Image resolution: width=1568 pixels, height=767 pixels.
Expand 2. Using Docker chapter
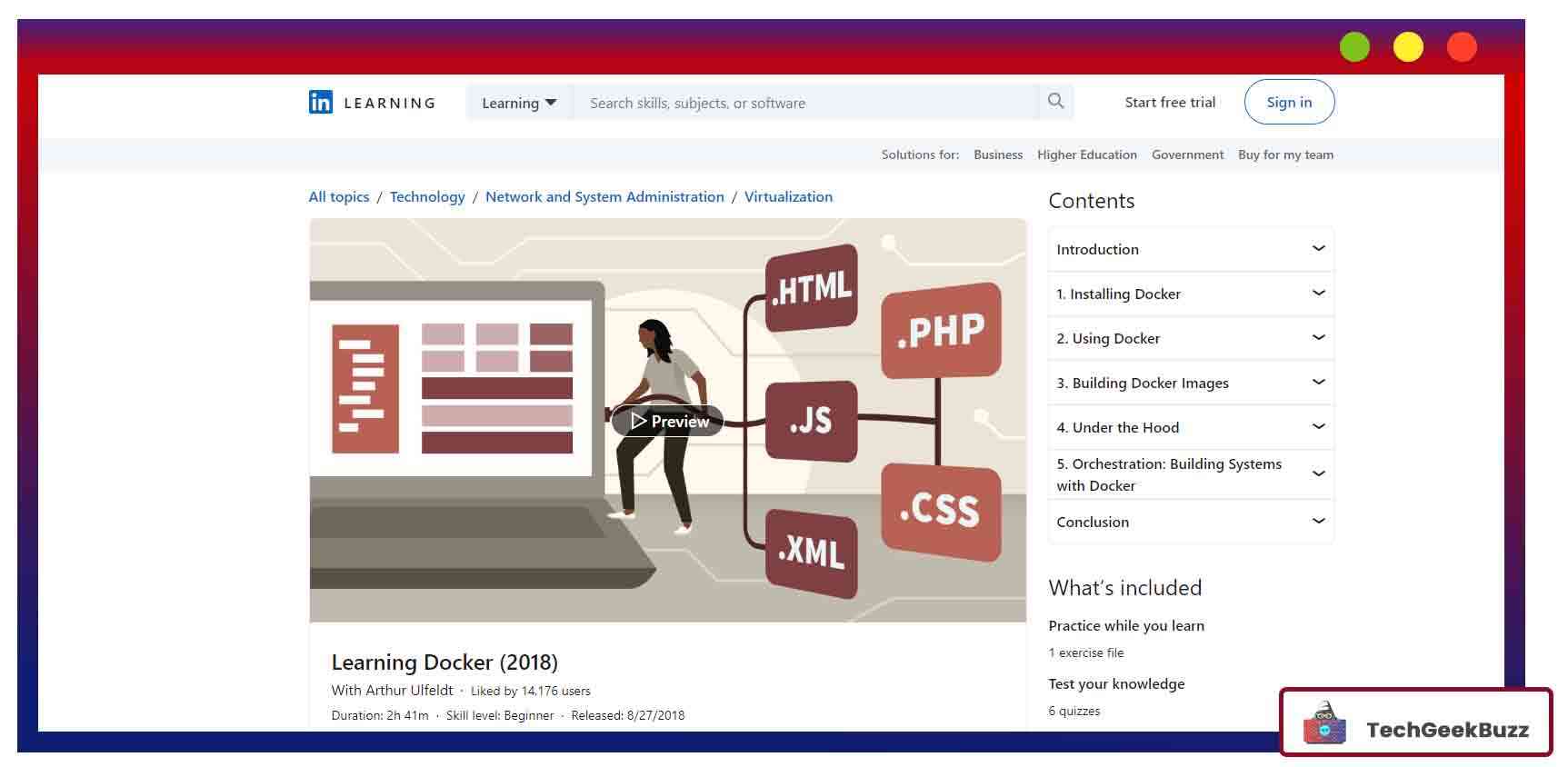[x=1318, y=338]
